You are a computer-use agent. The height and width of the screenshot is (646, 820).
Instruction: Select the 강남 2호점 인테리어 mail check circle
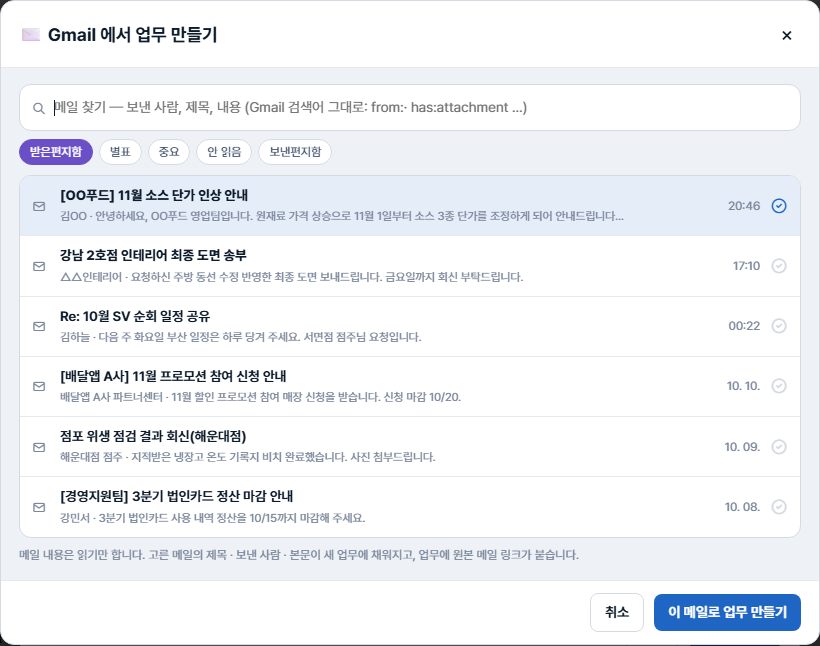tap(779, 266)
